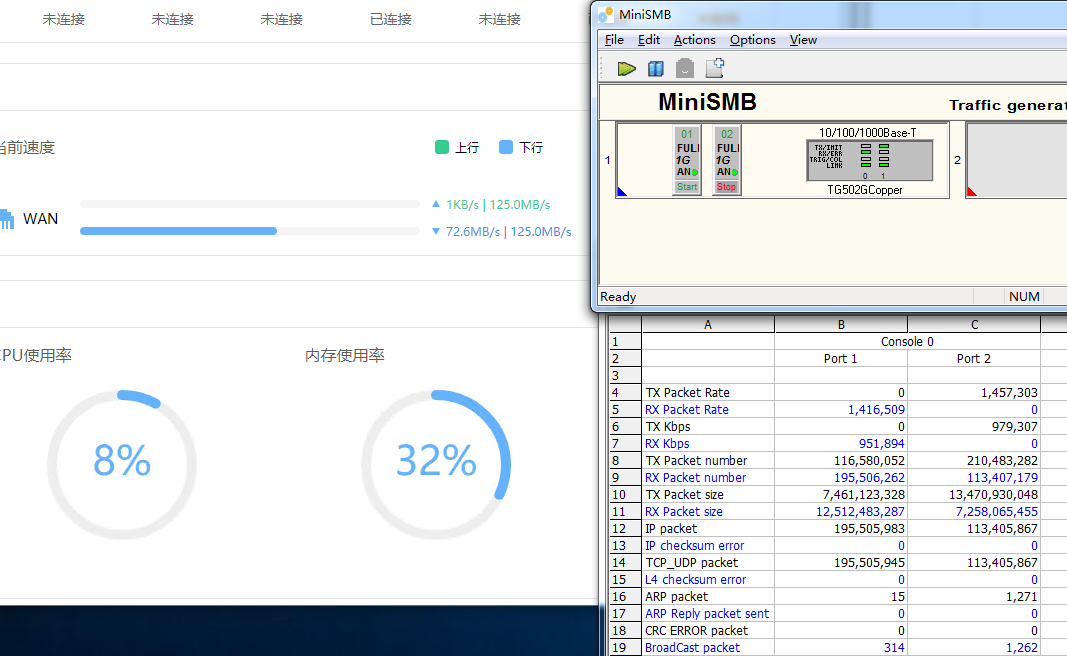Click blue triangle marker of slot 1
Viewport: 1067px width, 656px height.
pyautogui.click(x=621, y=192)
